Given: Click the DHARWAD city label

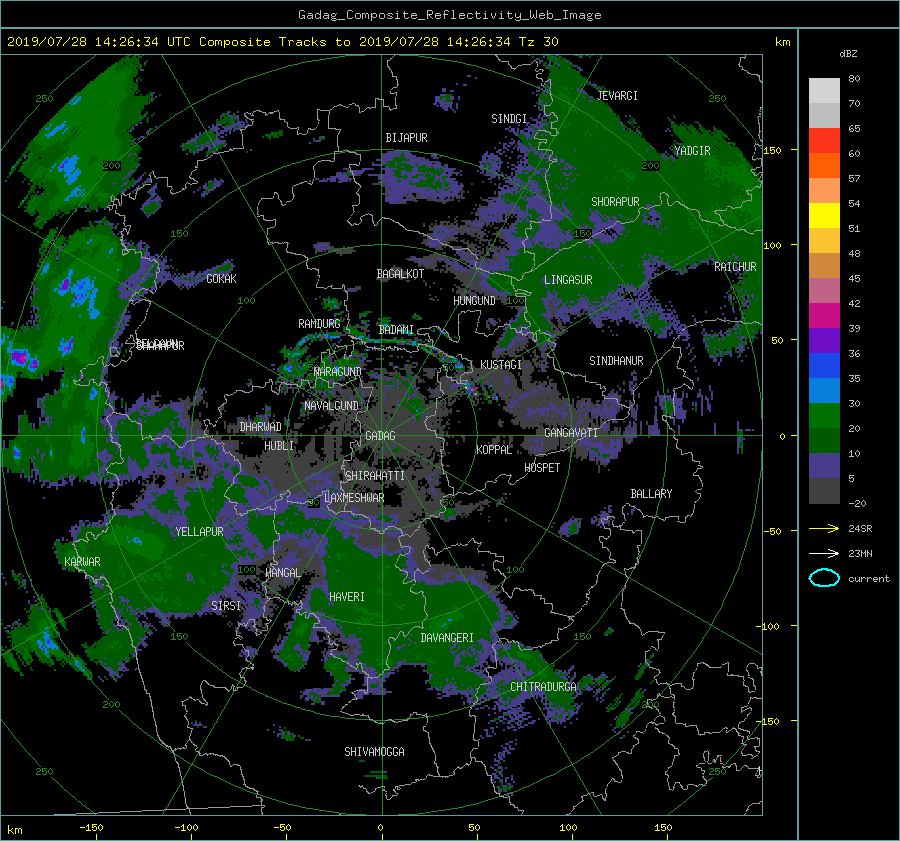Looking at the screenshot, I should (261, 427).
